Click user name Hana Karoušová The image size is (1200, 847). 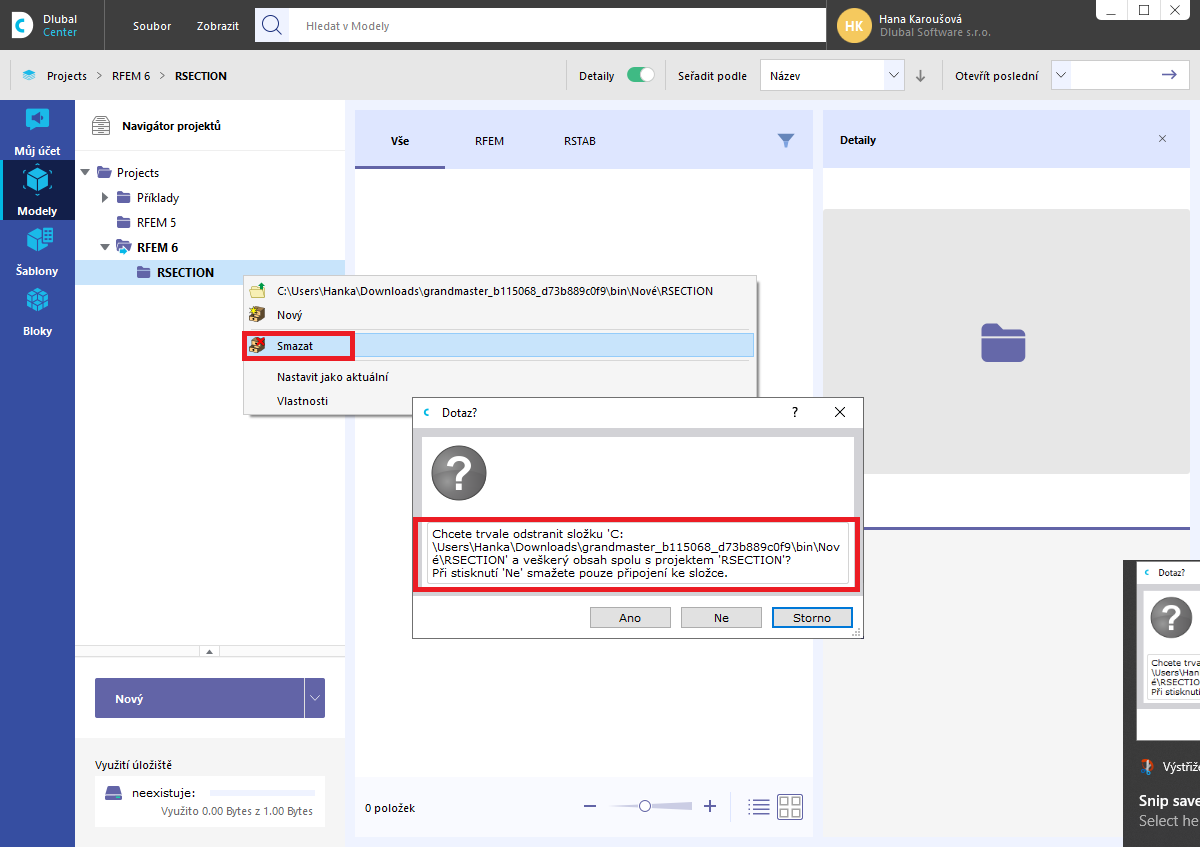(920, 18)
